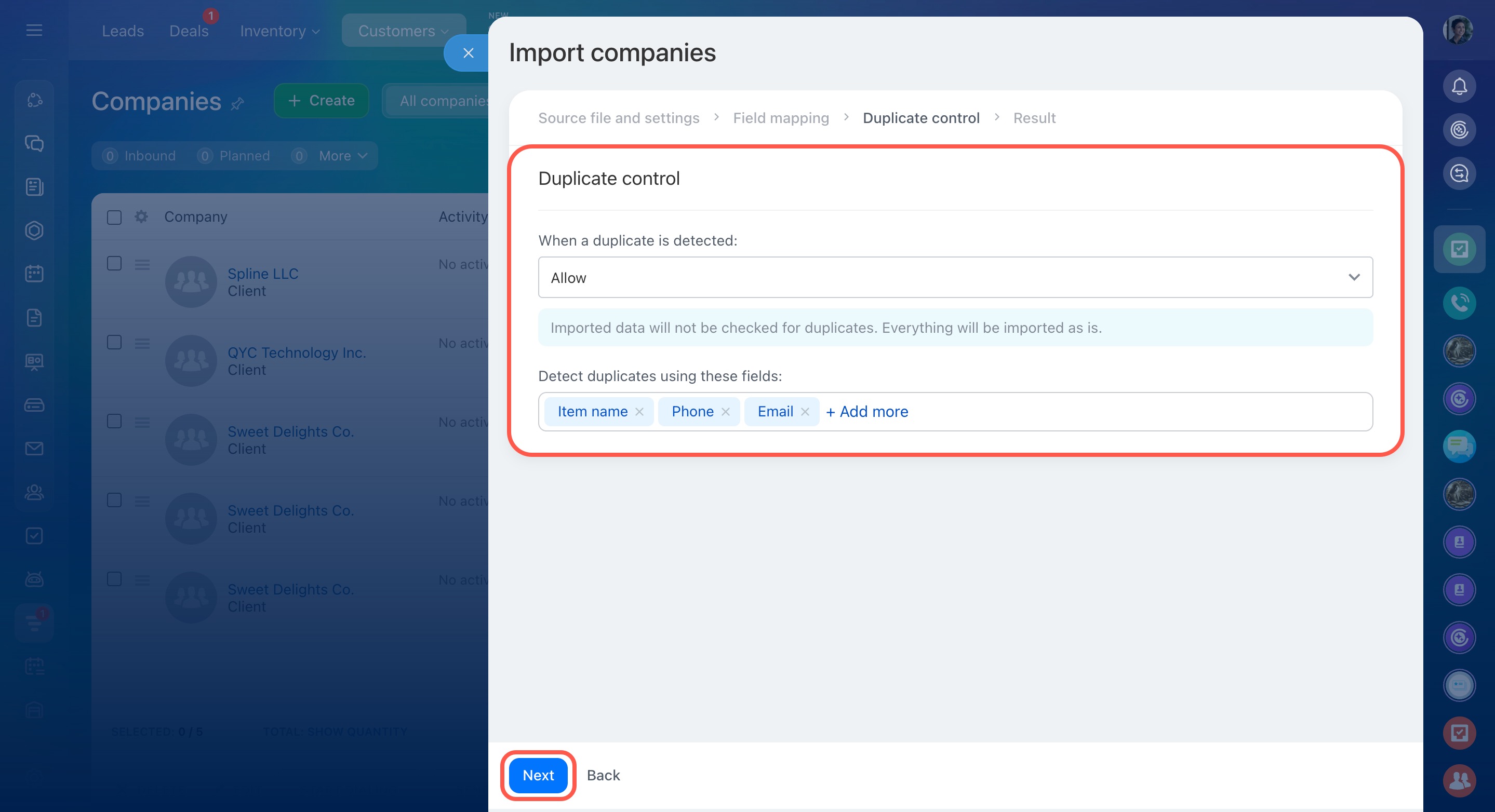
Task: Click the mail envelope sidebar icon
Action: pos(34,449)
